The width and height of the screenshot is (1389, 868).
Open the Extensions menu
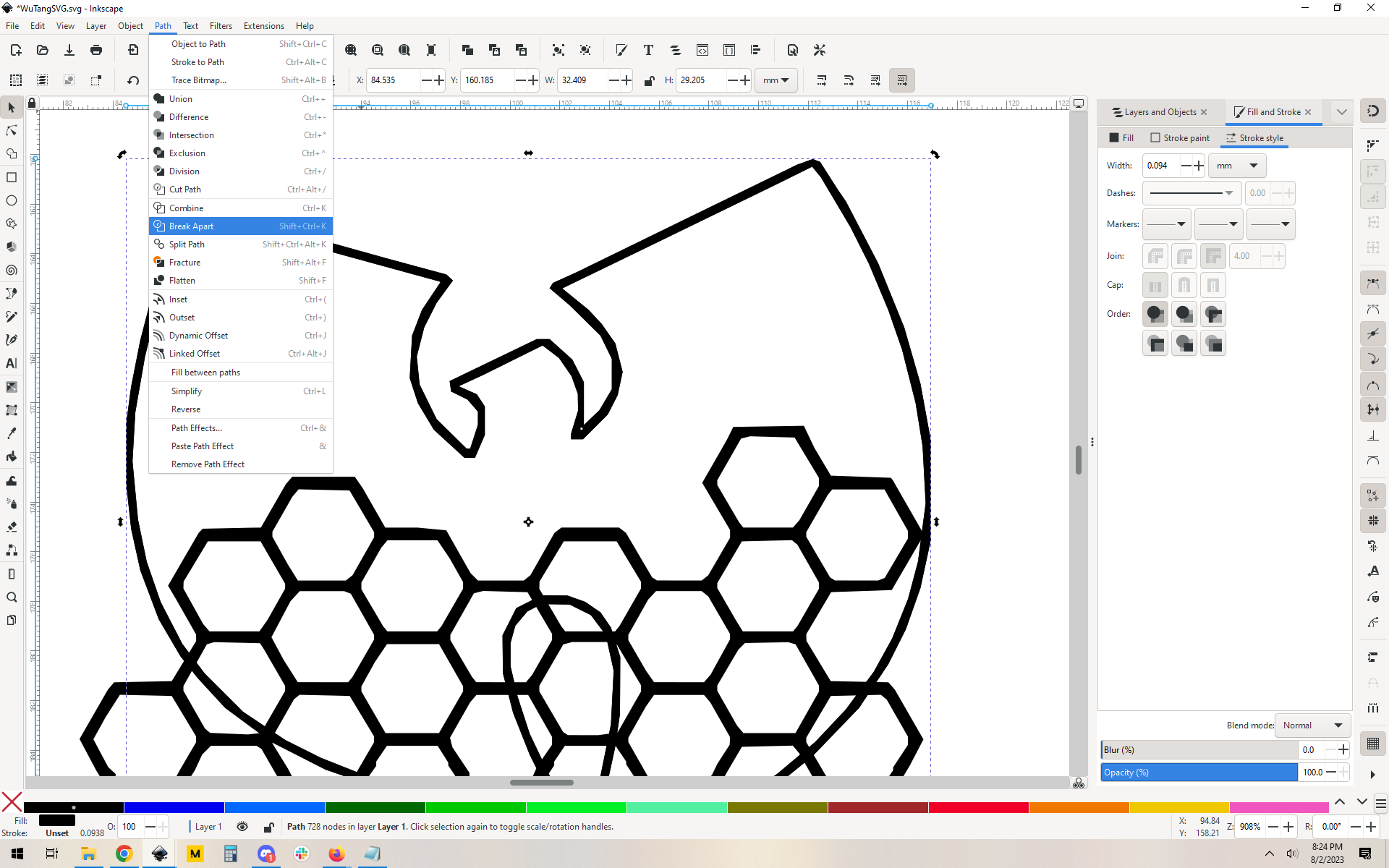263,26
